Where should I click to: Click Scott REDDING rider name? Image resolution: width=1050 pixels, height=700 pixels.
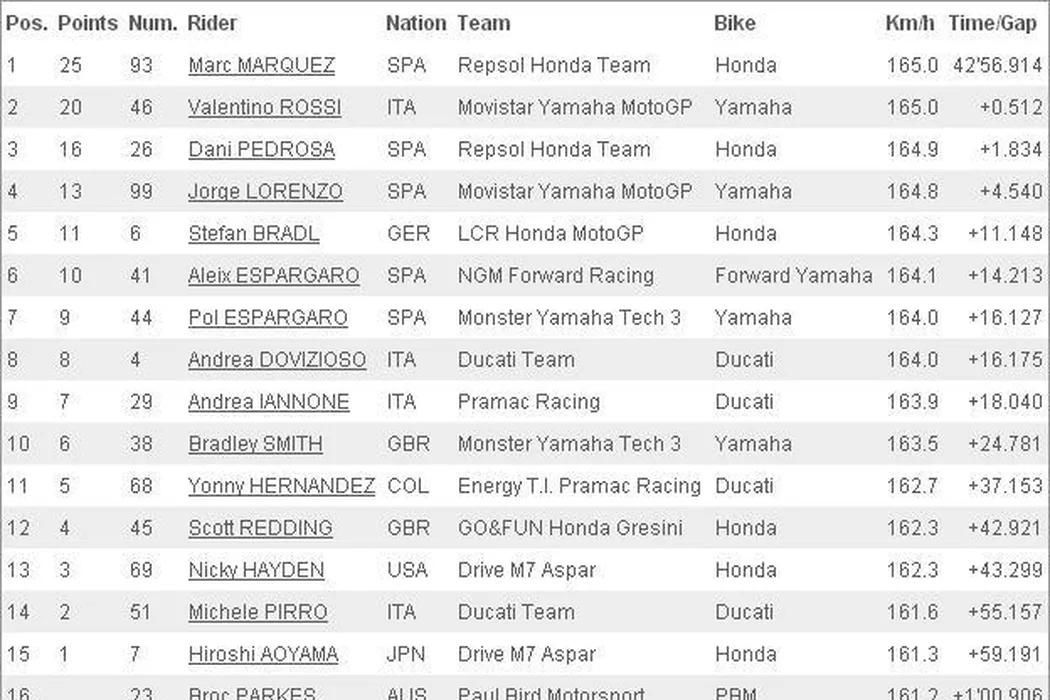260,528
